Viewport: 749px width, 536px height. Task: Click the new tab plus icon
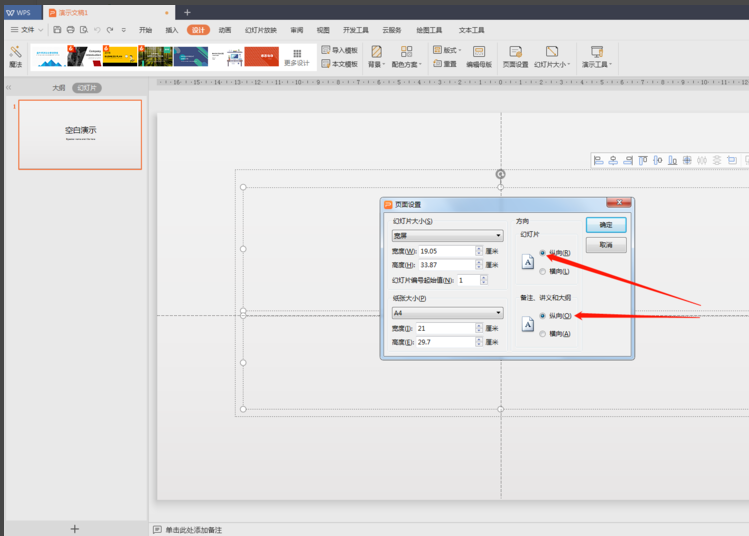(x=187, y=12)
